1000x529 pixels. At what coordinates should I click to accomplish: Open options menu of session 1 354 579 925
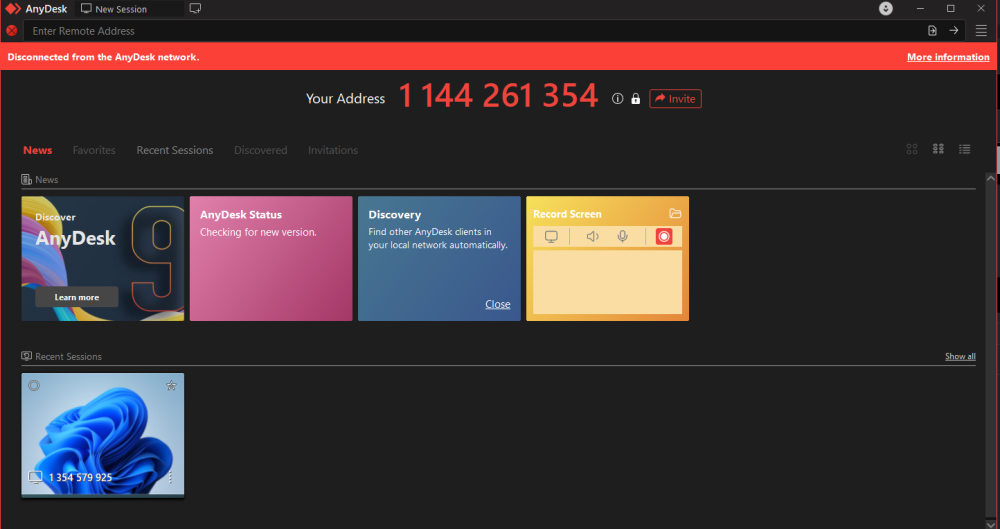[170, 477]
